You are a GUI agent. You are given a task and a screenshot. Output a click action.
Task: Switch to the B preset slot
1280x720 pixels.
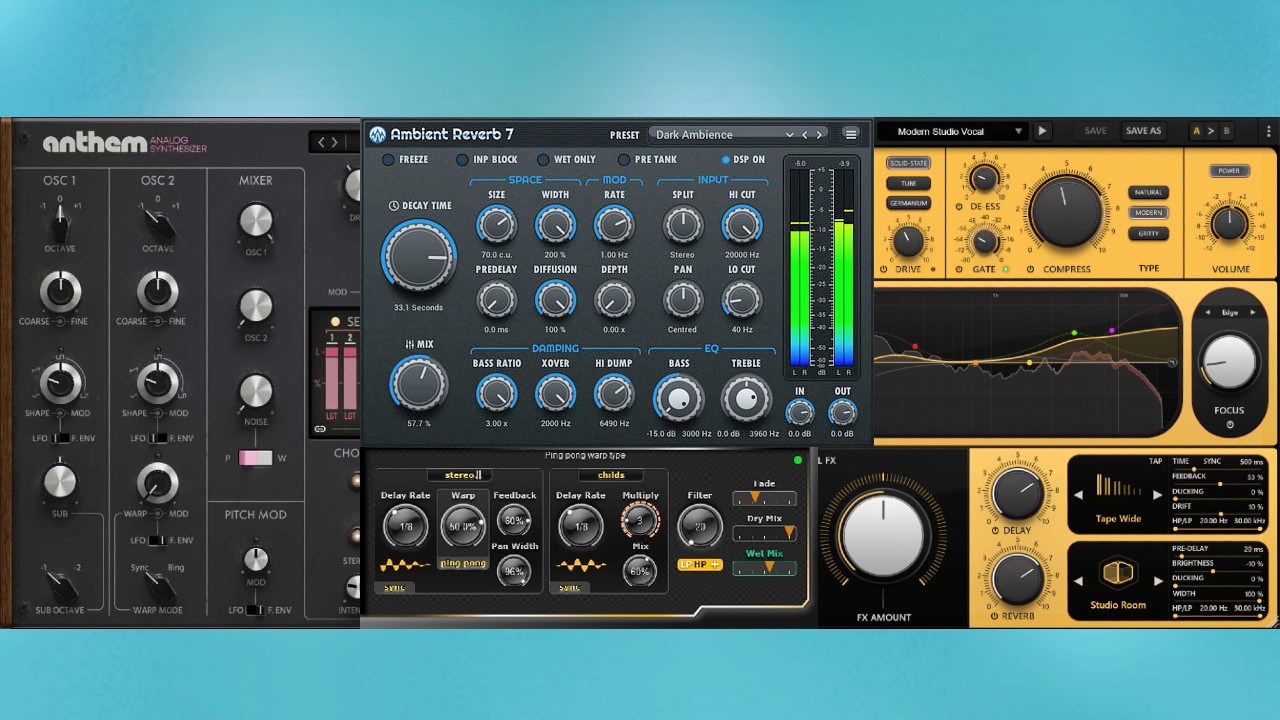[x=1226, y=131]
